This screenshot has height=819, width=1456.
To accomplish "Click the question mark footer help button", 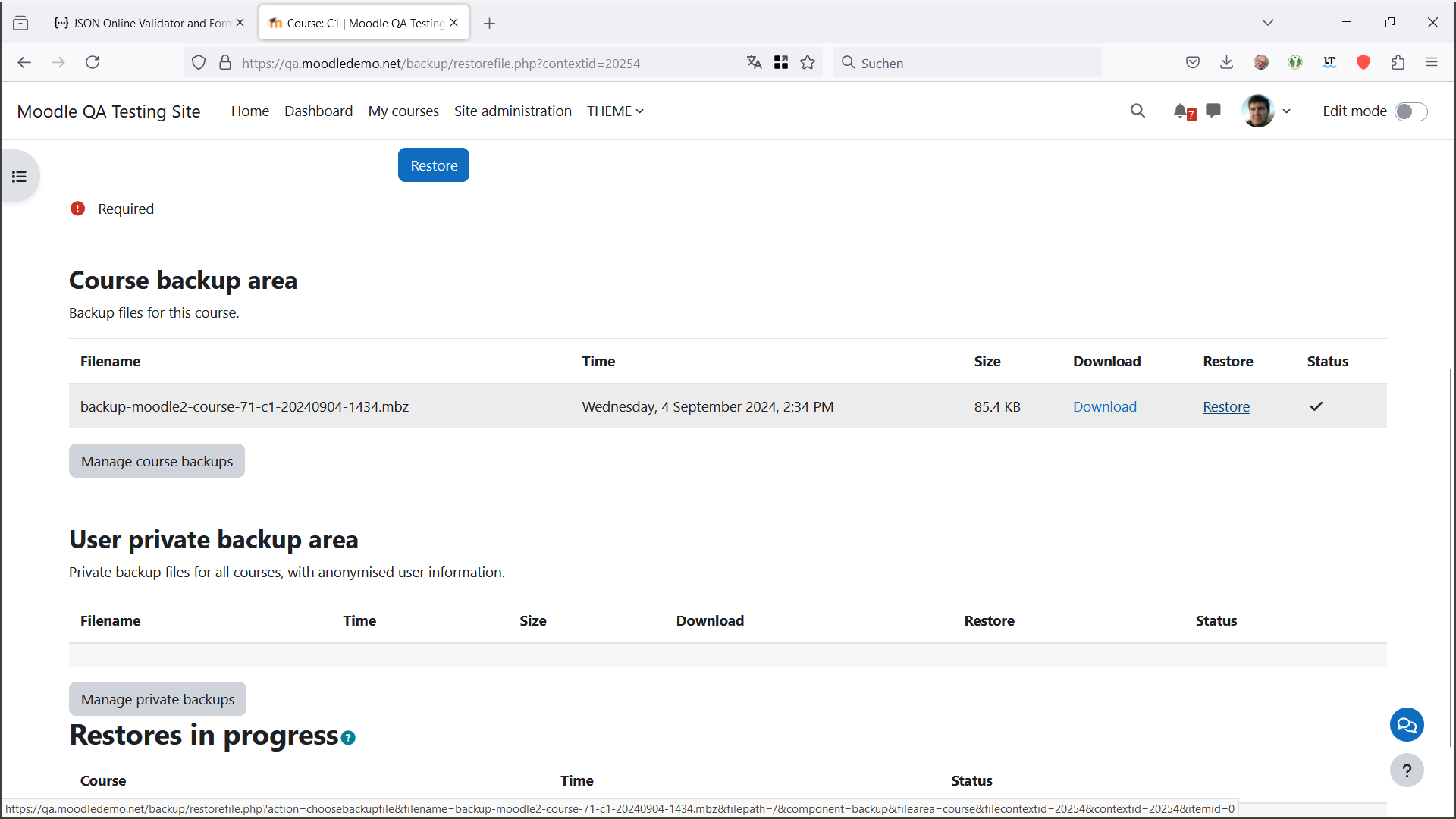I will 1407,770.
